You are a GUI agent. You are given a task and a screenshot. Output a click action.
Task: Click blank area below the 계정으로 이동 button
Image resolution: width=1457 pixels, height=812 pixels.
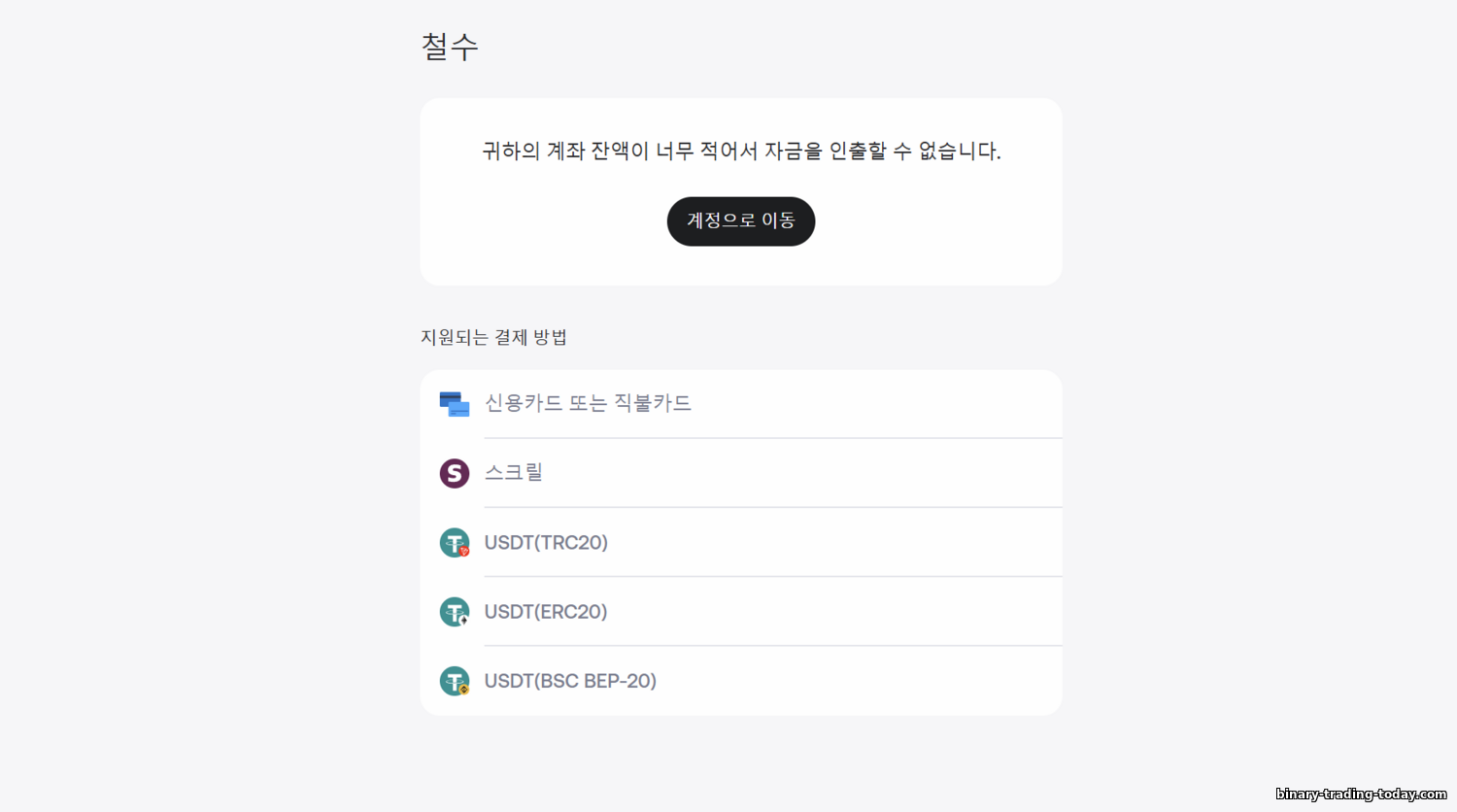[x=741, y=266]
